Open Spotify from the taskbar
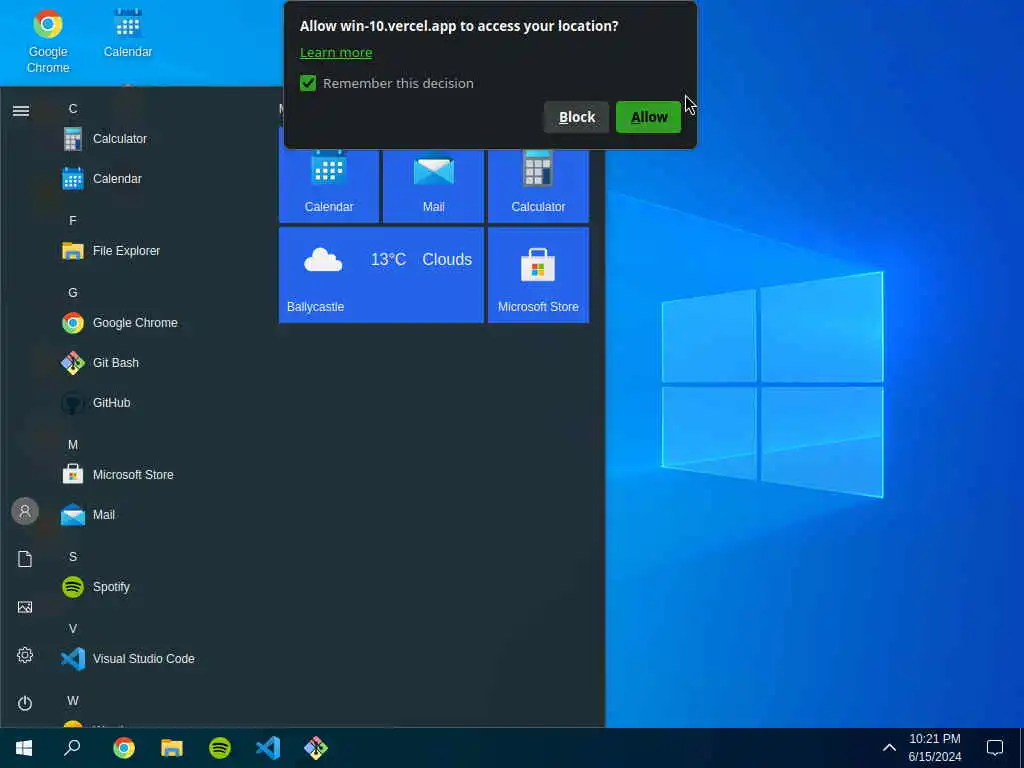Viewport: 1024px width, 768px height. point(220,748)
